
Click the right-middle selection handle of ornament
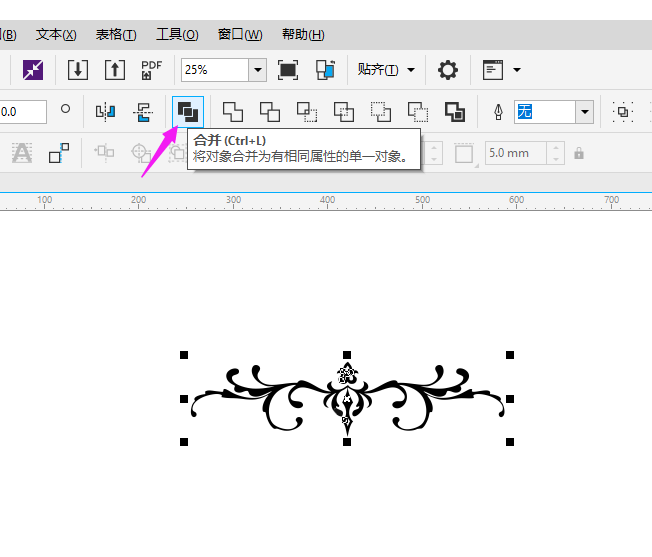(x=510, y=399)
